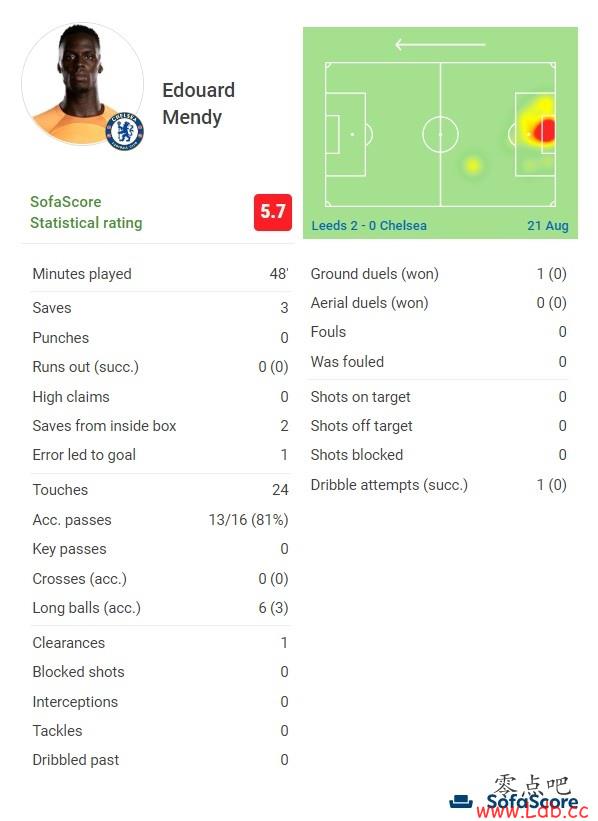Click the yellow heatmap spot near midfield
Screen dimensions: 598x821
click(472, 165)
